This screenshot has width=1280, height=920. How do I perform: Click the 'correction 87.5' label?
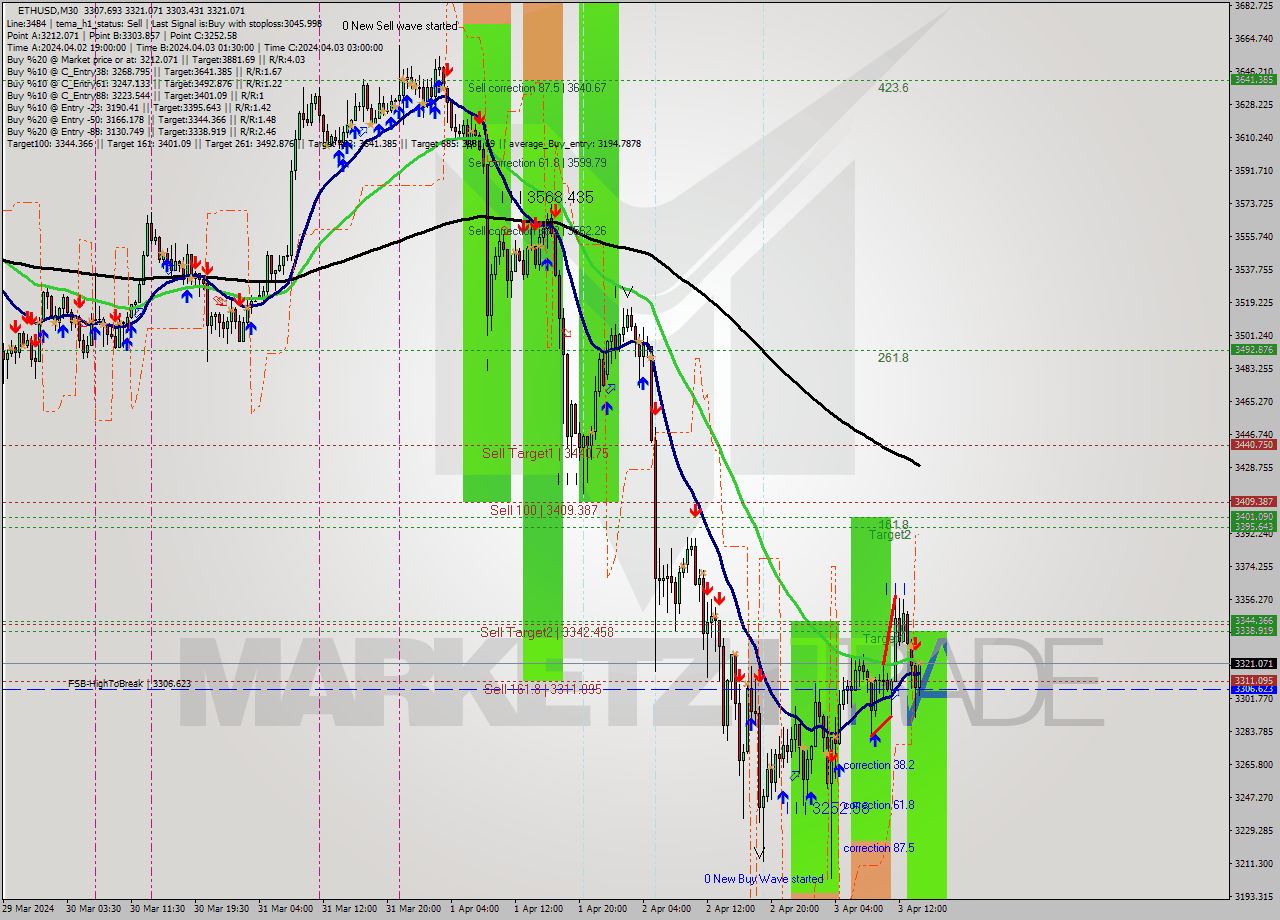click(x=880, y=848)
